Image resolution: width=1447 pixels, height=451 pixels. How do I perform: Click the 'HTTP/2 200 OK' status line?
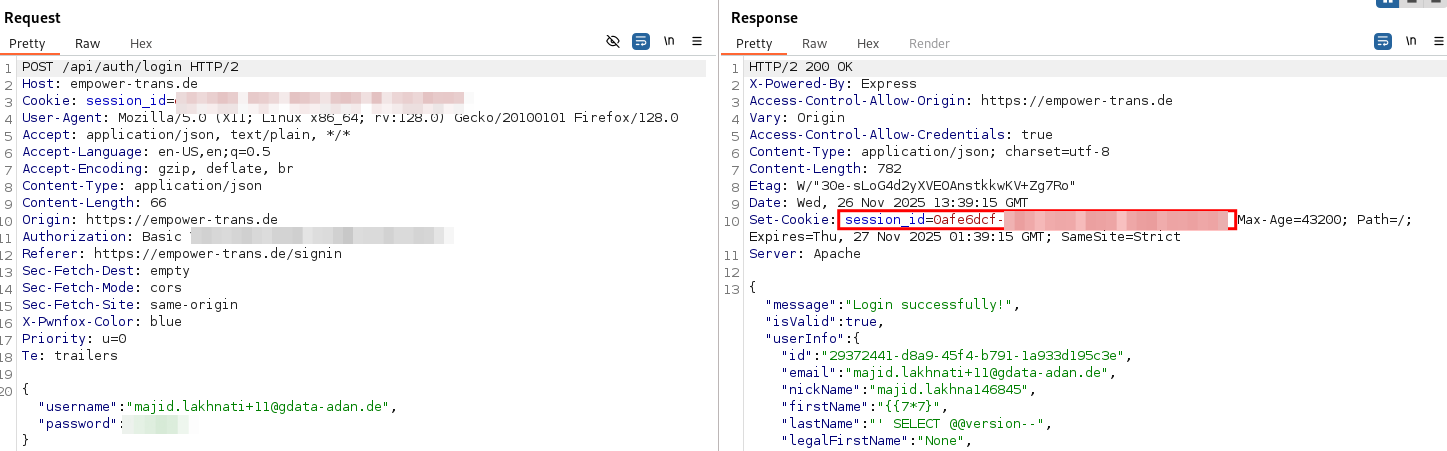pyautogui.click(x=801, y=67)
